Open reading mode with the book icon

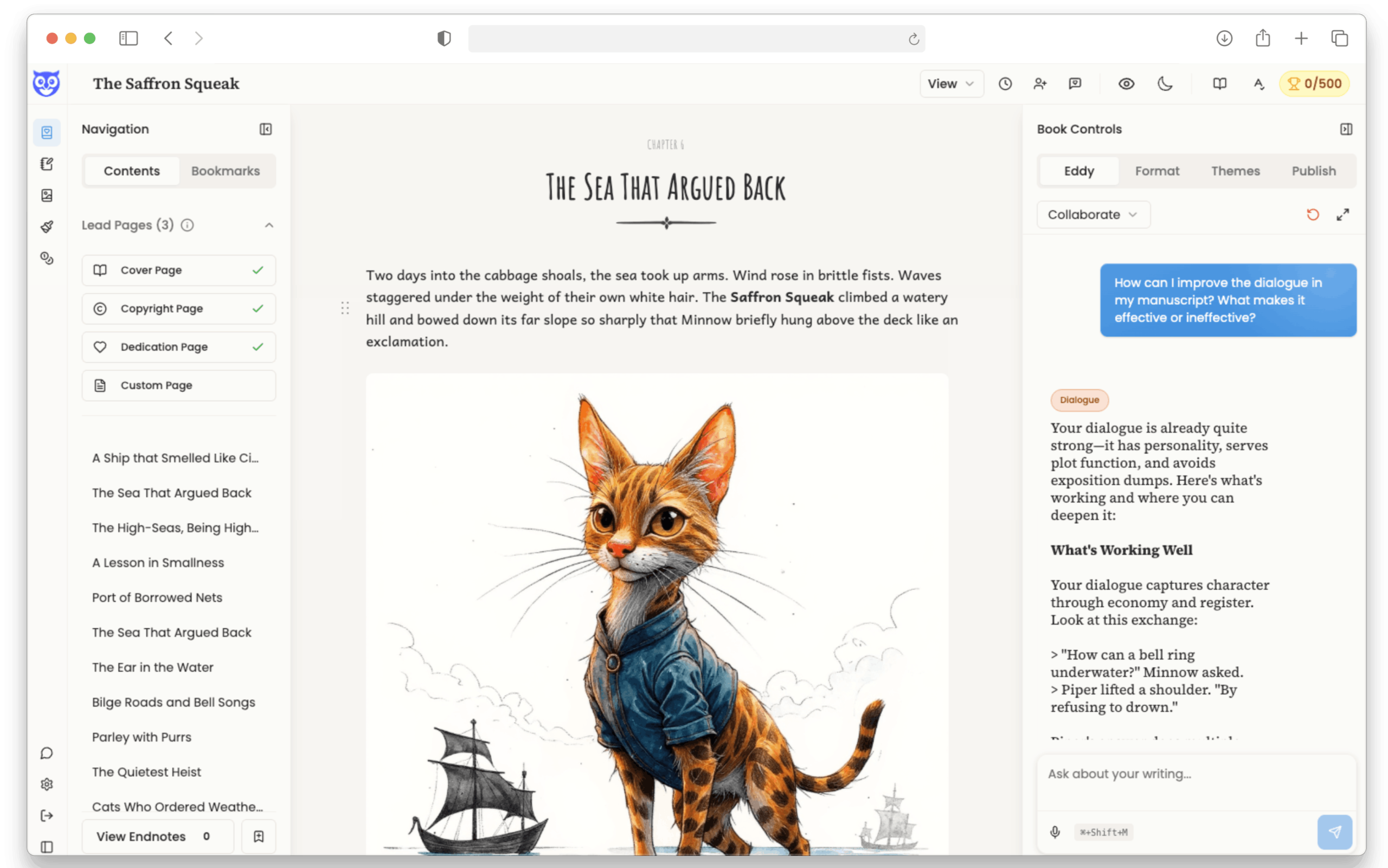pyautogui.click(x=1219, y=84)
